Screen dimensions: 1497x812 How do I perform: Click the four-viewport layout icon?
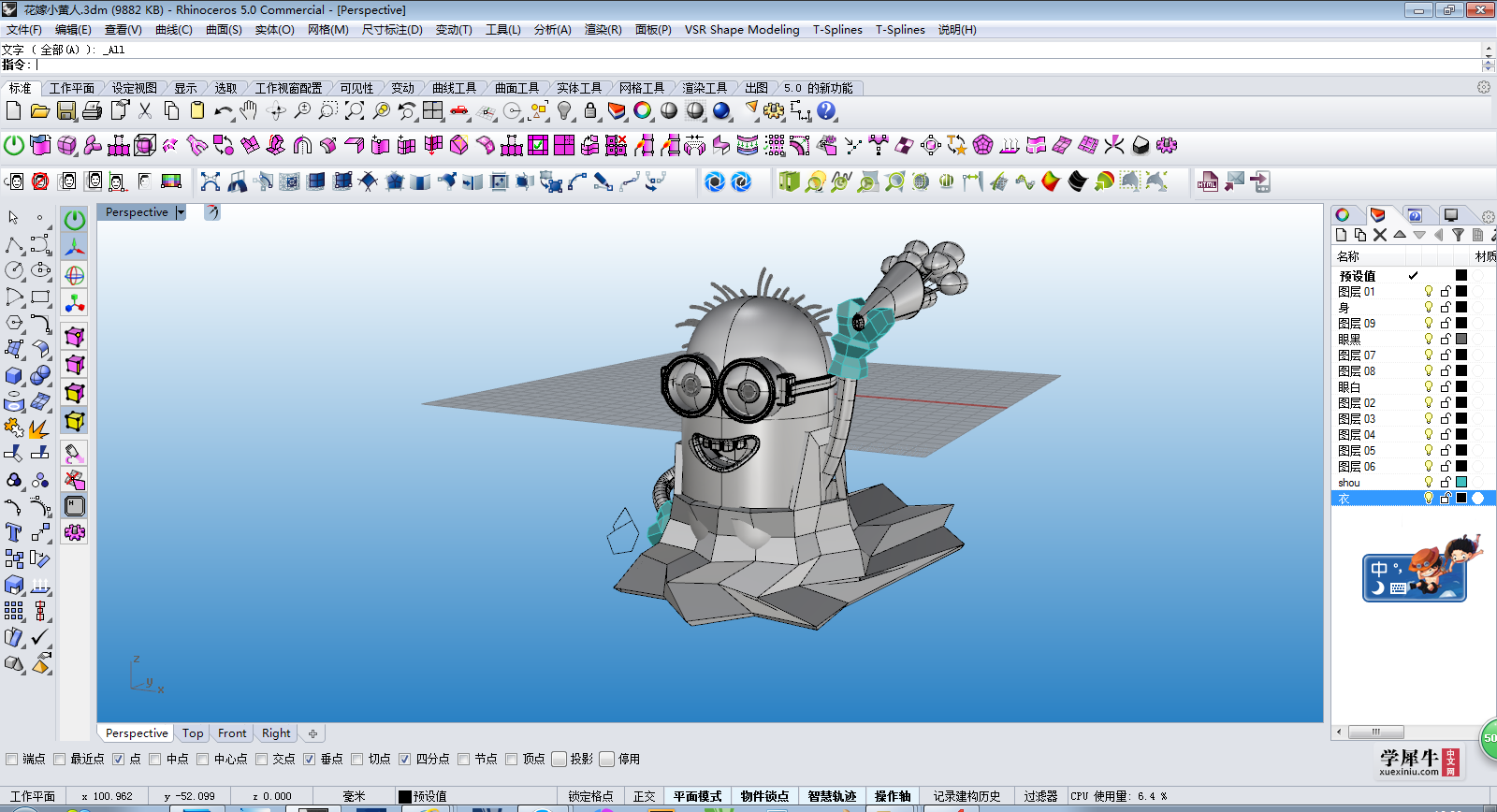click(432, 110)
